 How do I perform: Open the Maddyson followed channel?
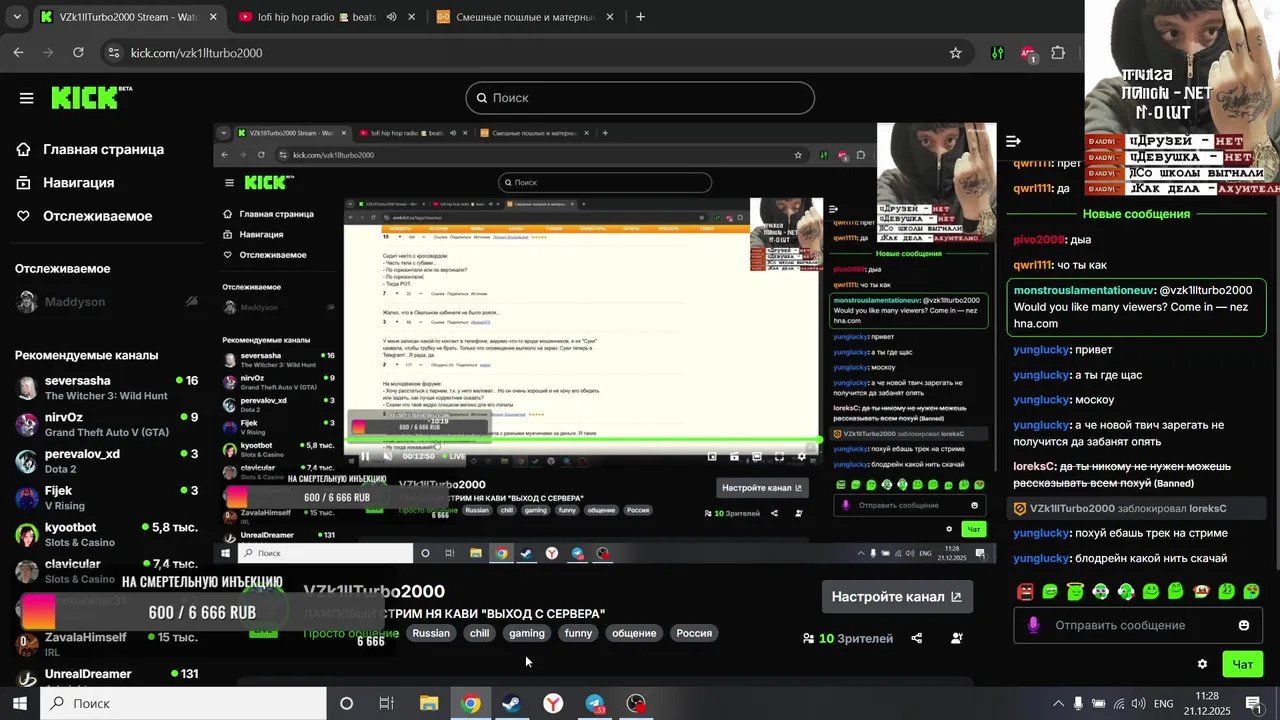[x=105, y=302]
